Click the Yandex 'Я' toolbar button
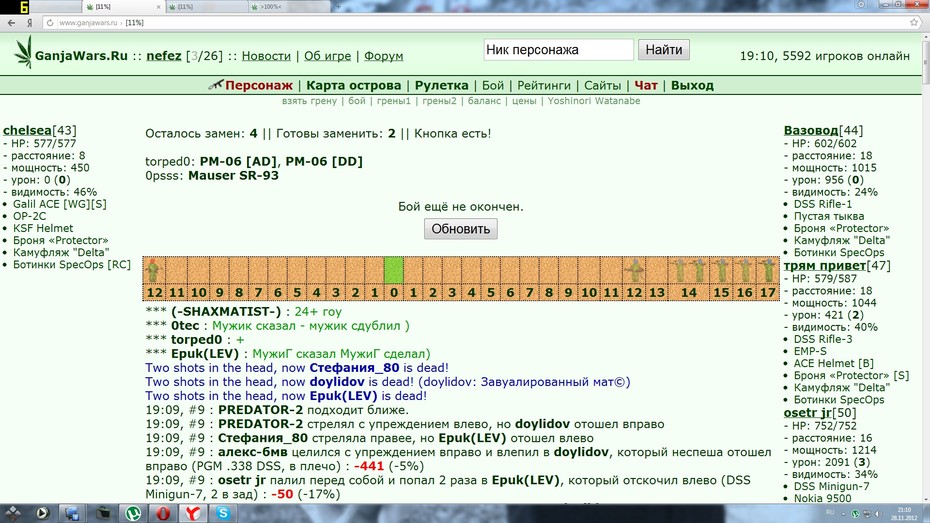Viewport: 930px width, 523px height. click(x=29, y=23)
